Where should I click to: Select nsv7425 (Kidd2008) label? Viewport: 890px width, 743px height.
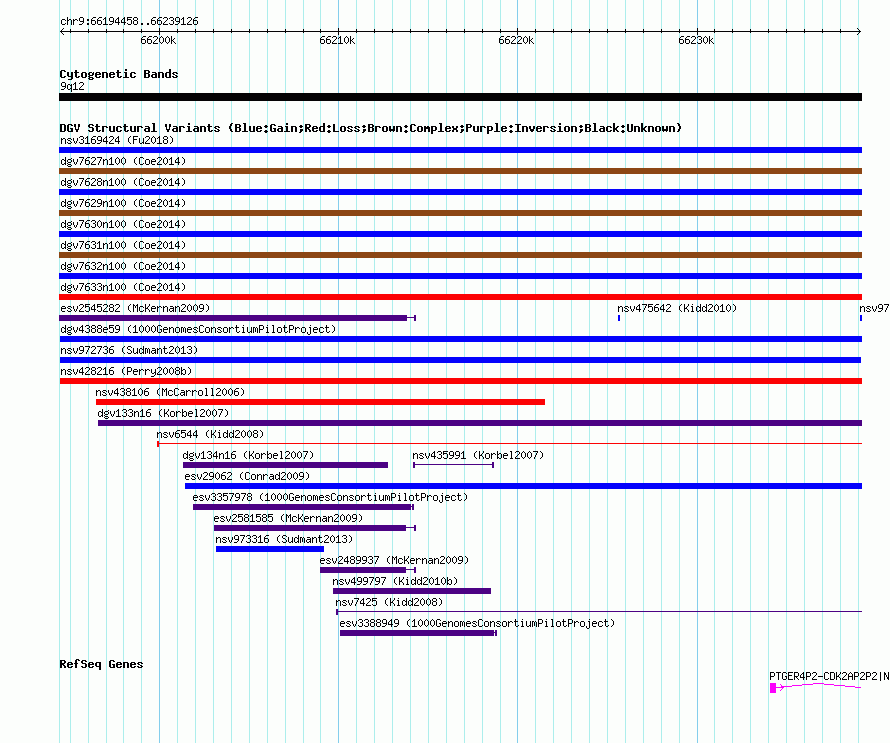click(x=389, y=602)
